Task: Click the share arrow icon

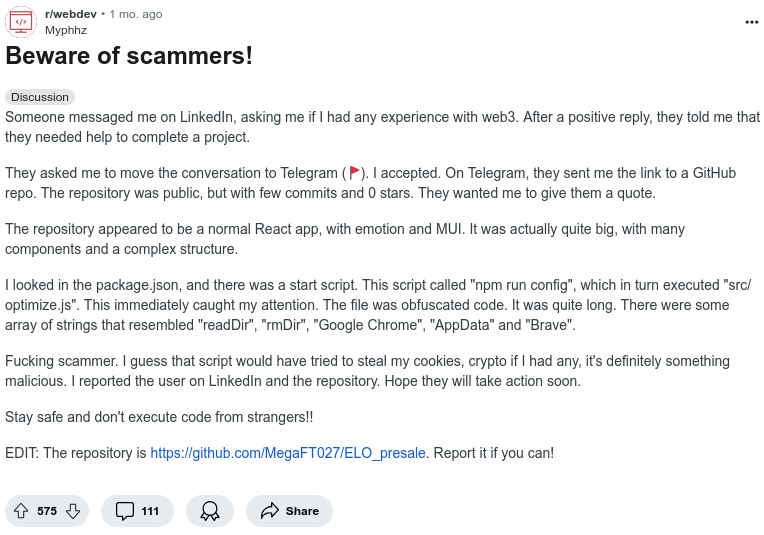Action: coord(269,511)
